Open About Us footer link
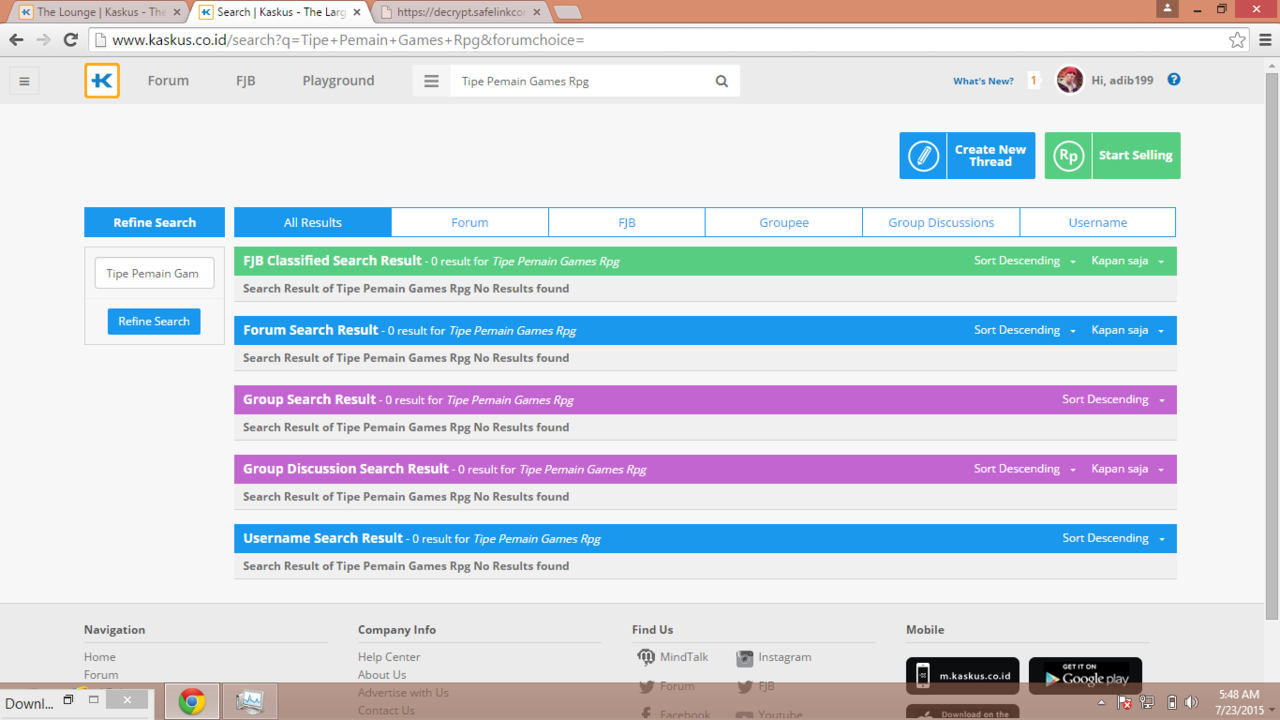This screenshot has width=1280, height=720. pos(382,675)
